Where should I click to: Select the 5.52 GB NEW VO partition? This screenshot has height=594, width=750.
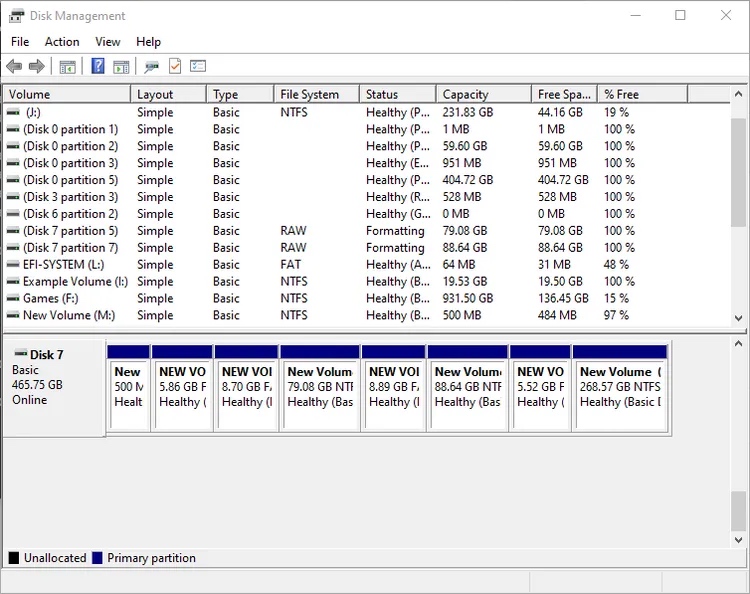pyautogui.click(x=540, y=387)
